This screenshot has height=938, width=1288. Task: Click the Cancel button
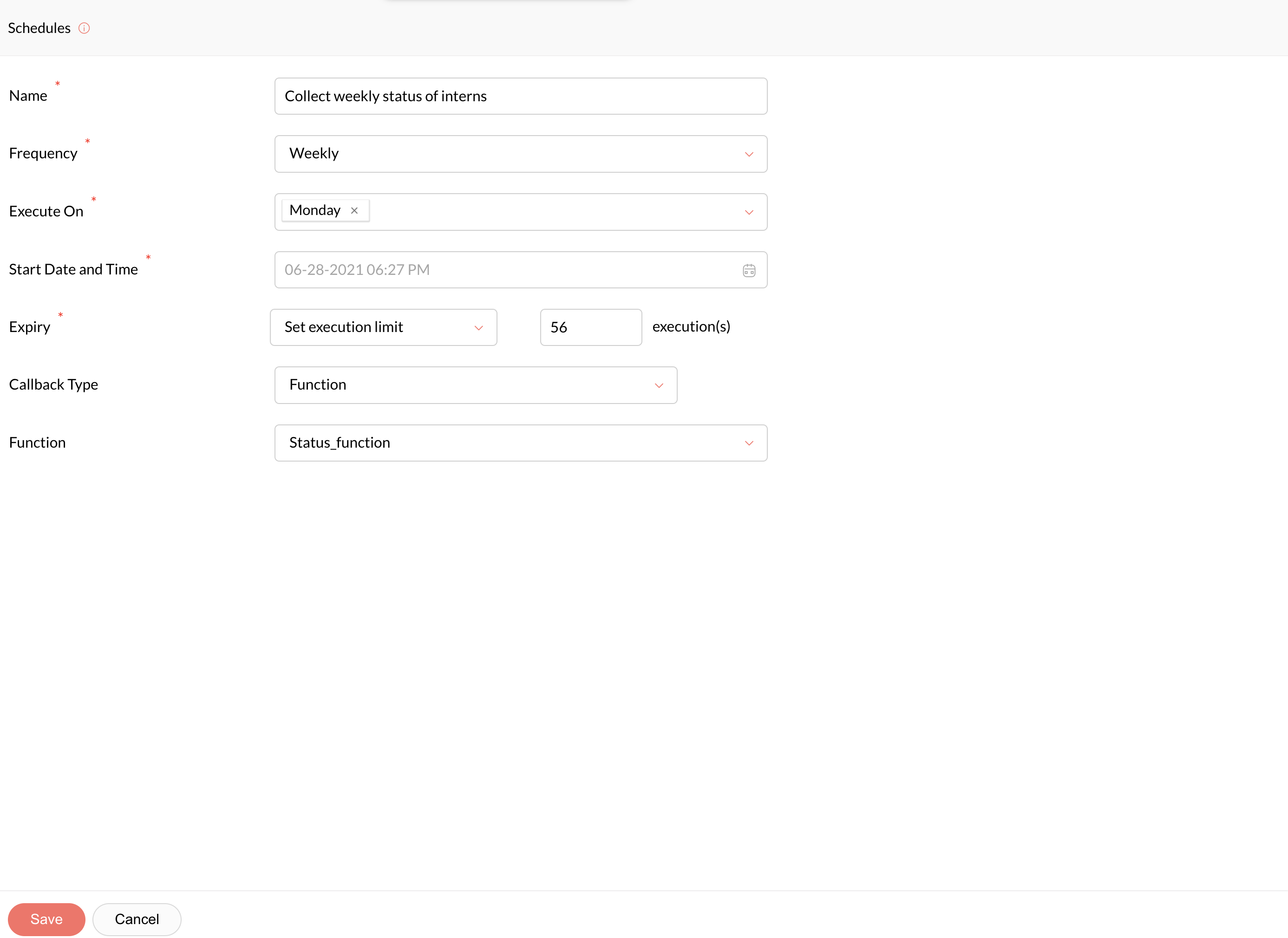pos(137,918)
